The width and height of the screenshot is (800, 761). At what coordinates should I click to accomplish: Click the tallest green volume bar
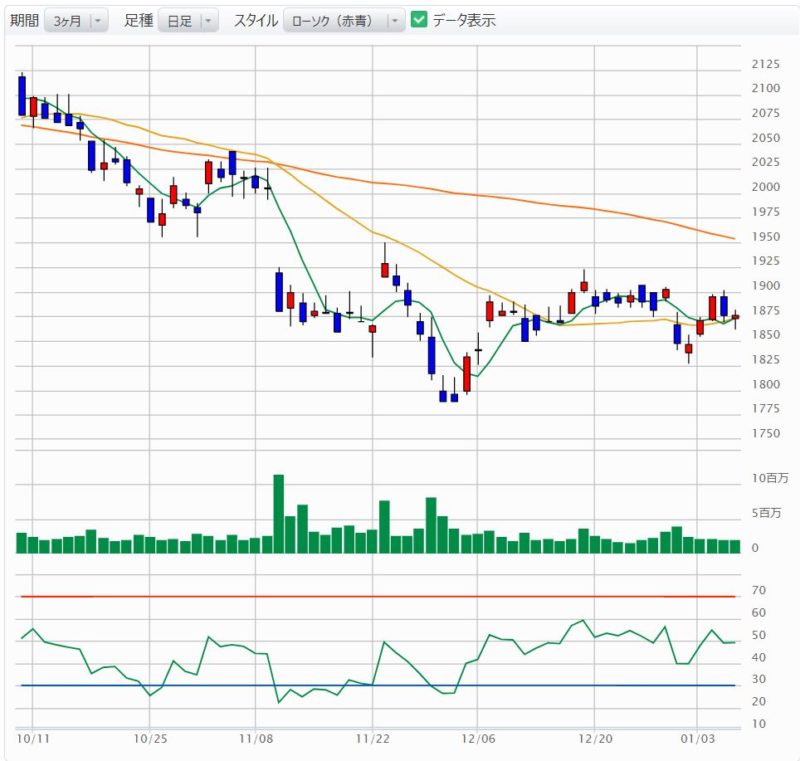click(x=279, y=514)
